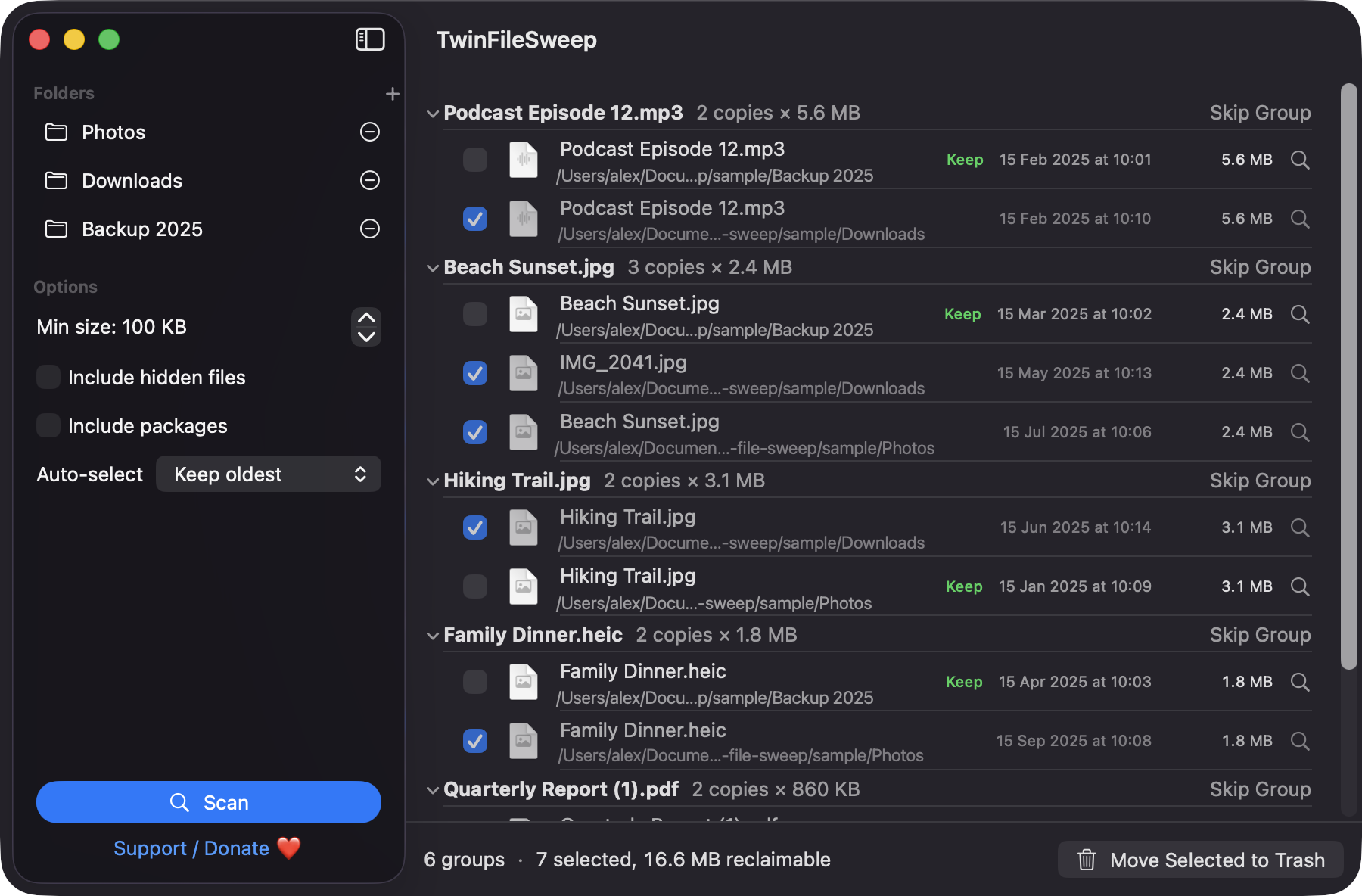Click the Photos folder icon in sidebar

pyautogui.click(x=57, y=132)
